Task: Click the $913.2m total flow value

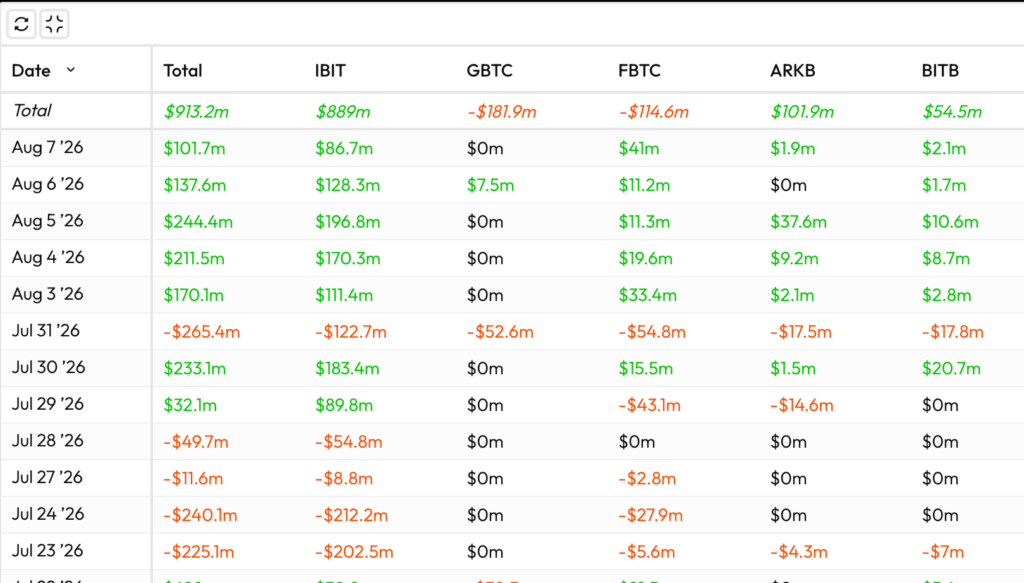Action: (x=196, y=112)
